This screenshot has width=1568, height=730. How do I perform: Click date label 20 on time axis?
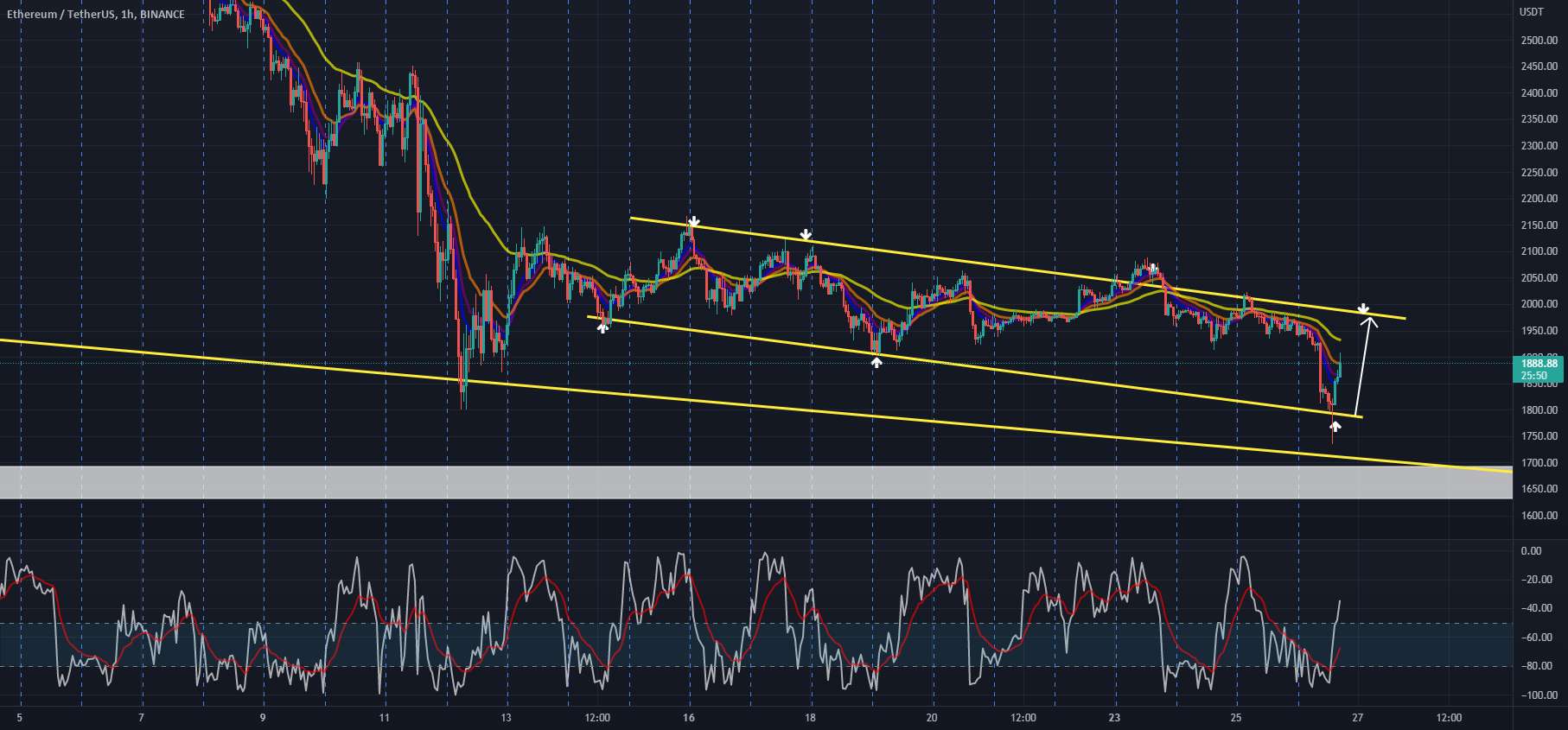click(x=932, y=718)
